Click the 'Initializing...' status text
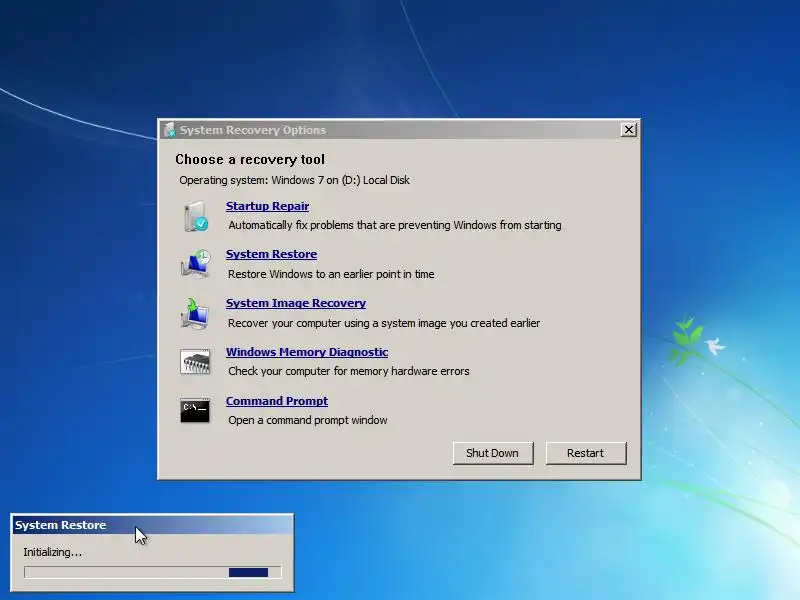 click(x=53, y=552)
